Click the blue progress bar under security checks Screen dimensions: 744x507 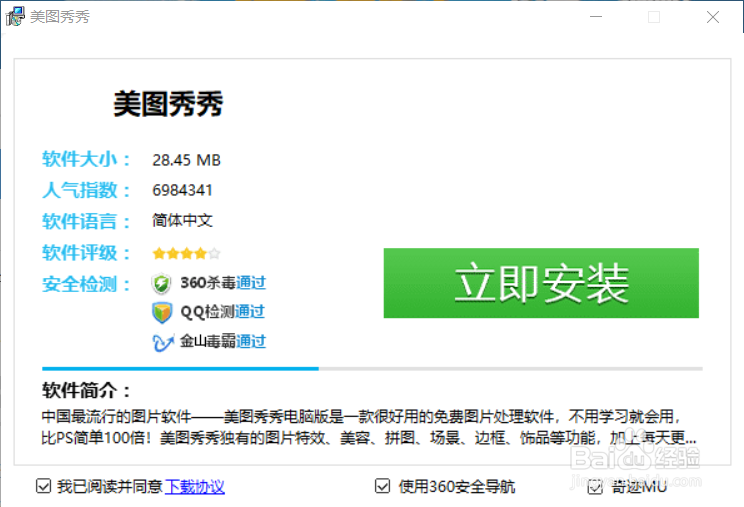180,368
